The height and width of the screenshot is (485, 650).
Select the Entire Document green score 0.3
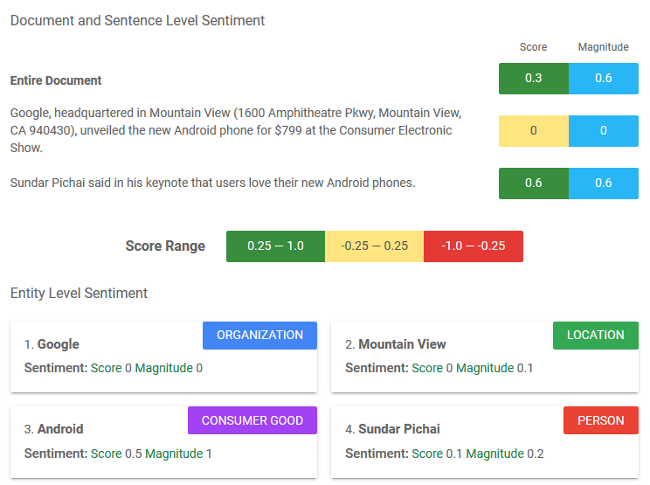pyautogui.click(x=534, y=78)
